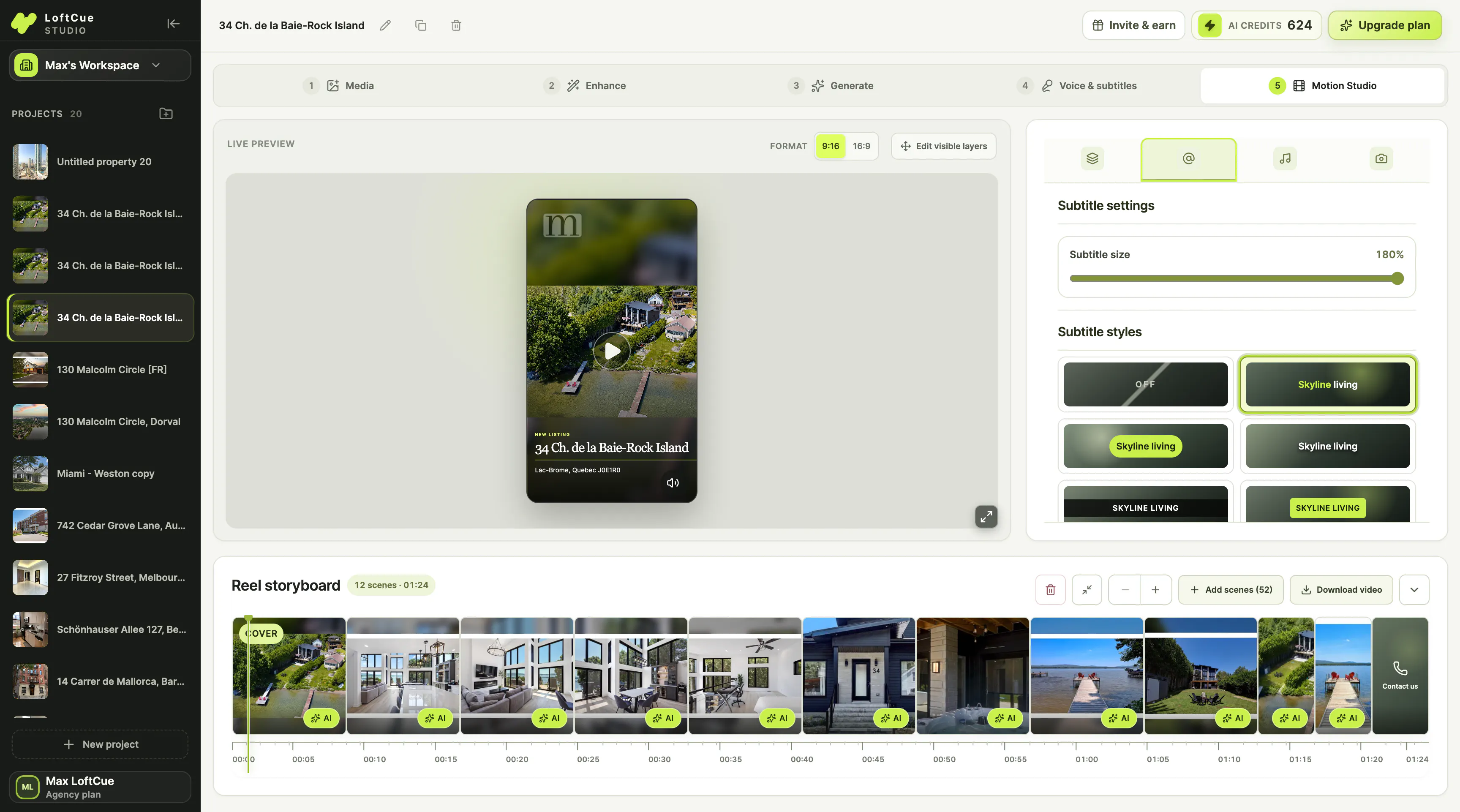
Task: Zoom out timeline with minus icon
Action: [1125, 590]
